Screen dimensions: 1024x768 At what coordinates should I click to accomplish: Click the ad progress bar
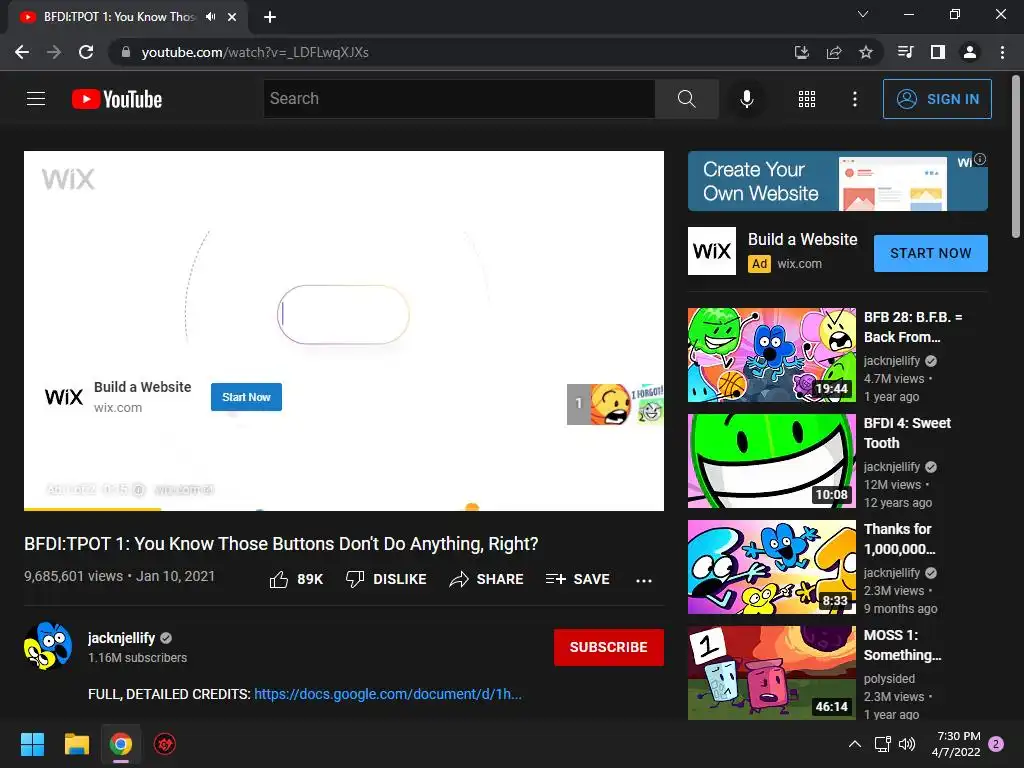344,509
